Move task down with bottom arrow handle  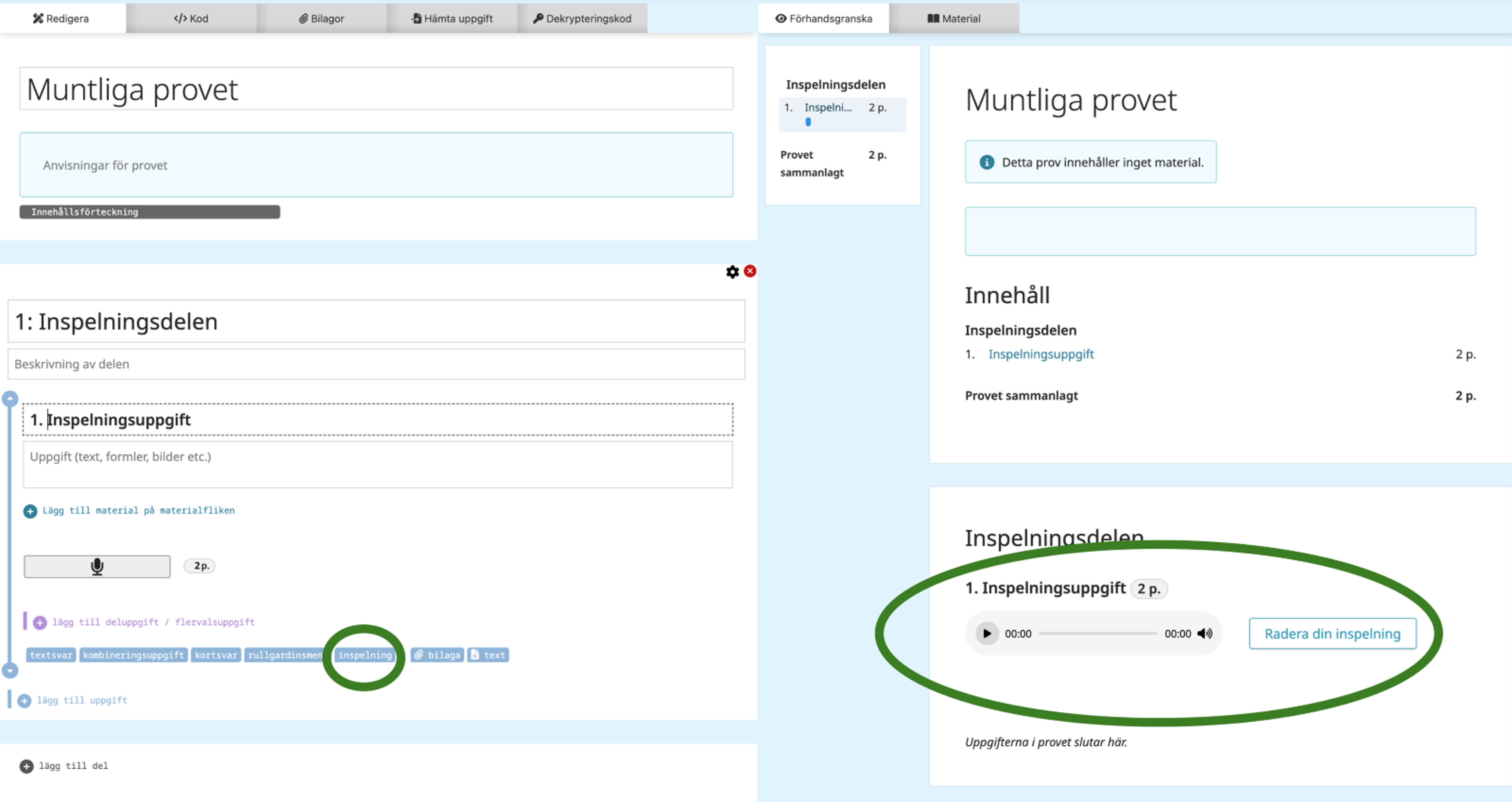10,670
